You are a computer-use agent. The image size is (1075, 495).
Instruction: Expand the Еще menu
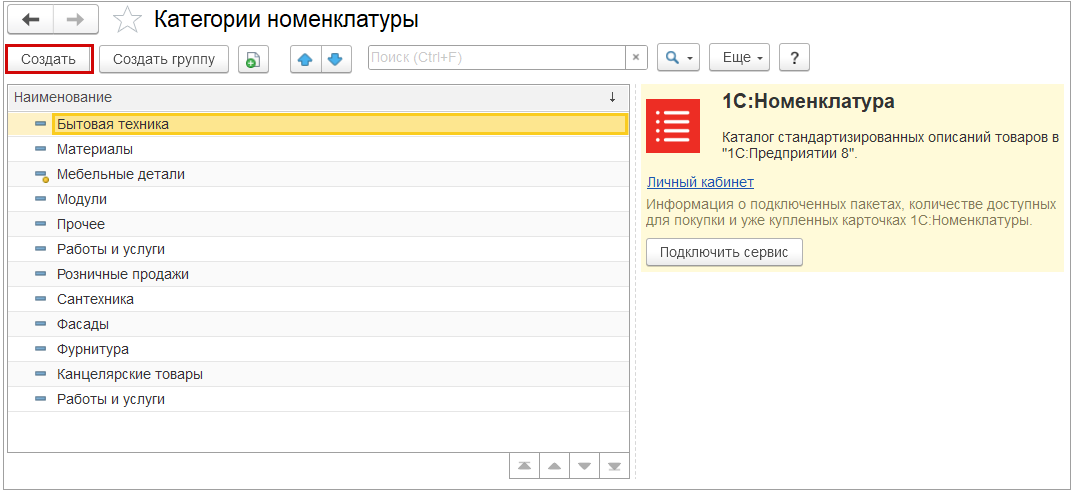(739, 59)
